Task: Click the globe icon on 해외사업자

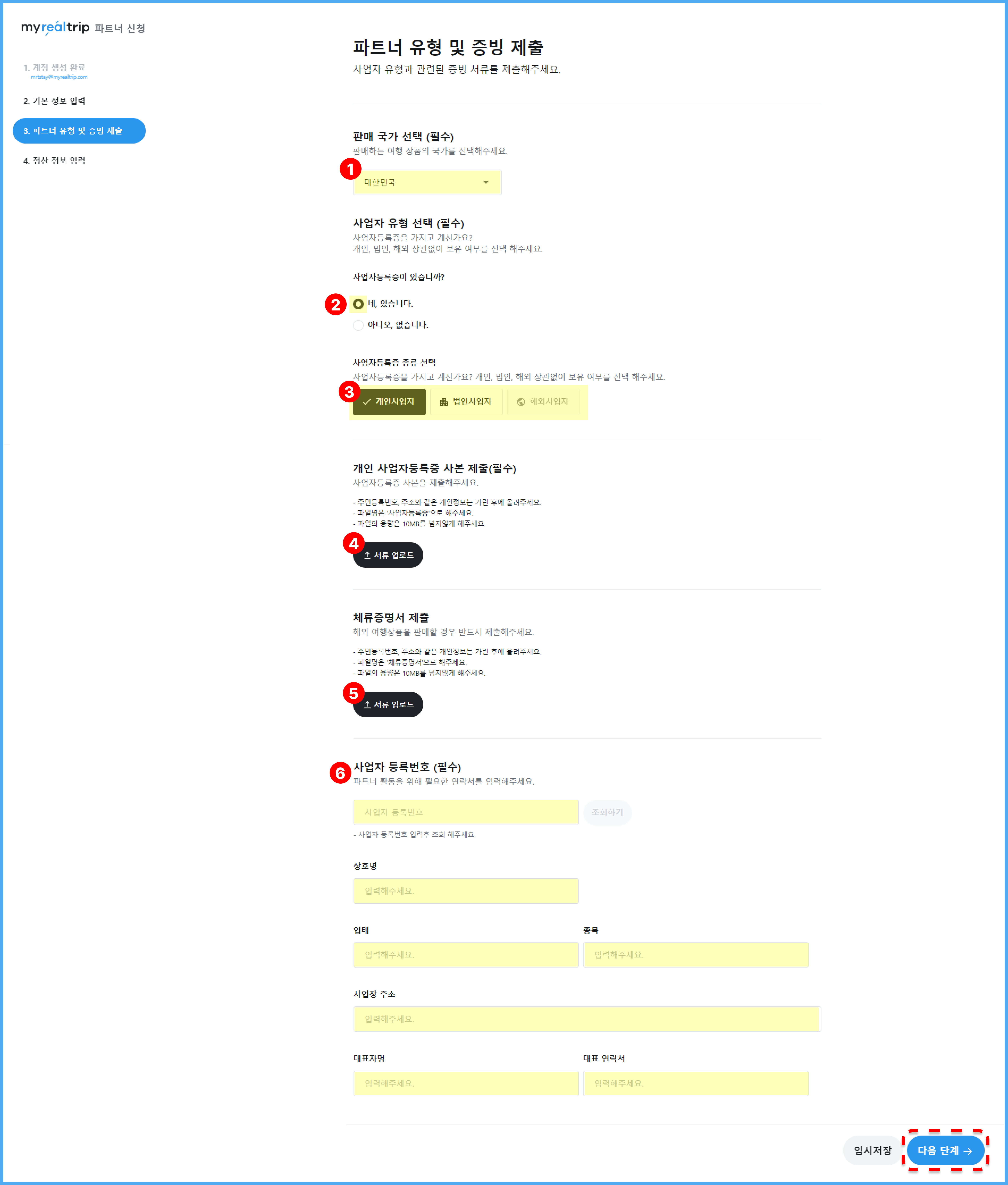Action: pos(521,402)
